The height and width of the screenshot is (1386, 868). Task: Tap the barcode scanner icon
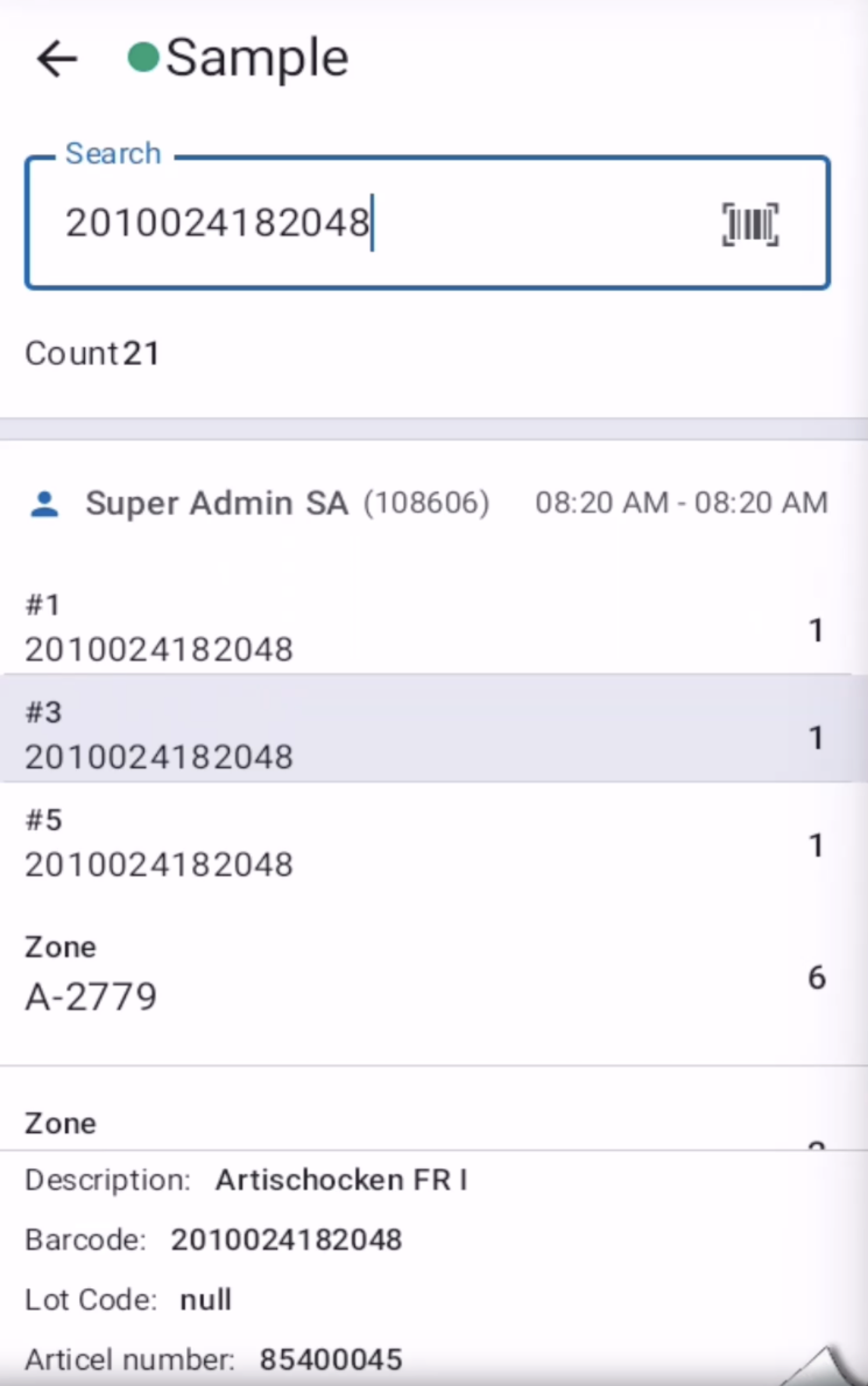(x=750, y=224)
